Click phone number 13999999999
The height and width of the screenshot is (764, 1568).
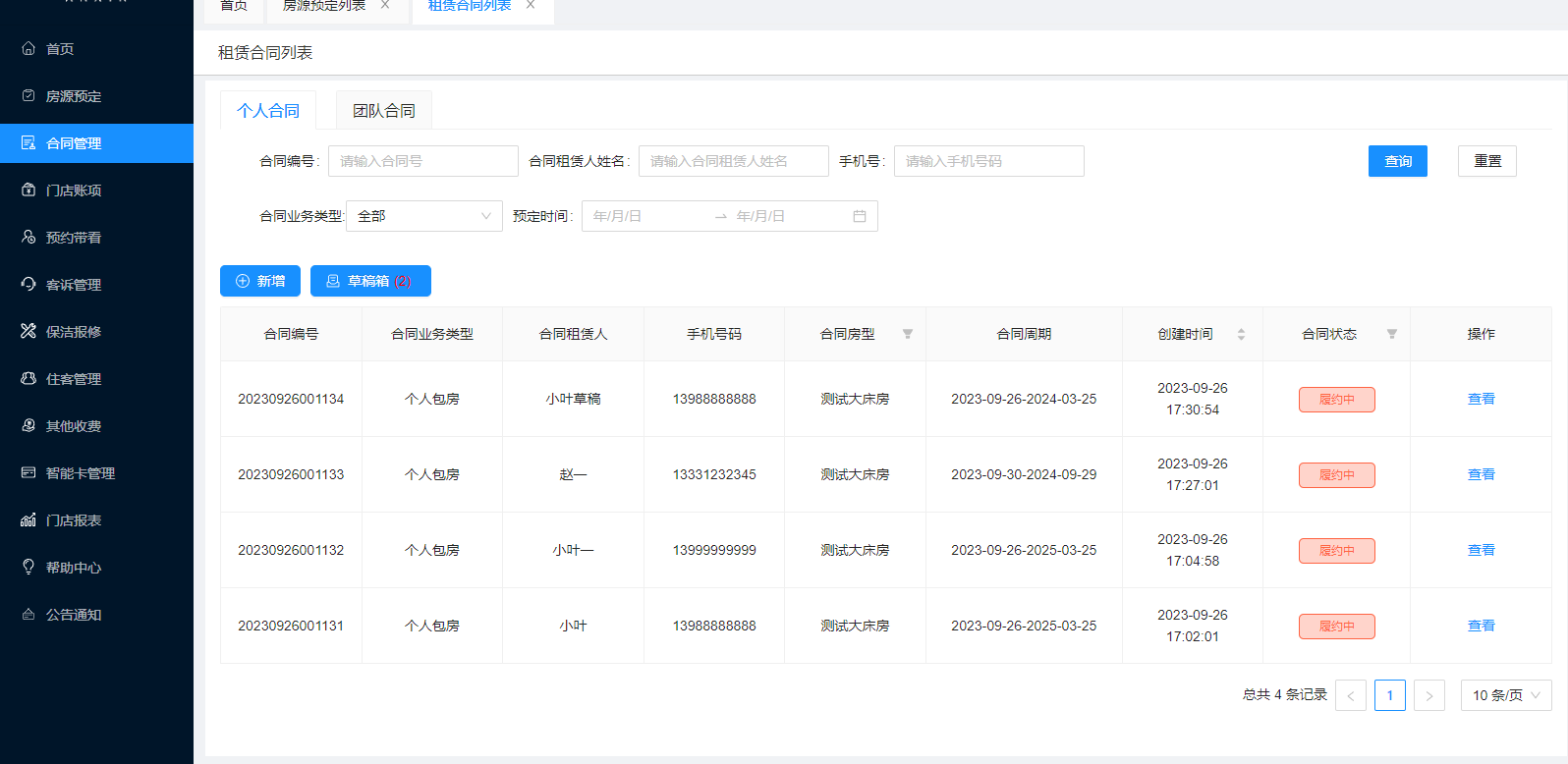pyautogui.click(x=714, y=550)
